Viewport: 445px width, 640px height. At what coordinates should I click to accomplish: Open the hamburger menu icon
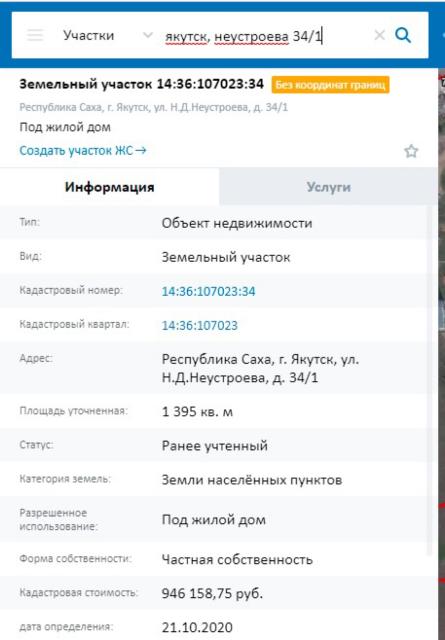click(35, 35)
